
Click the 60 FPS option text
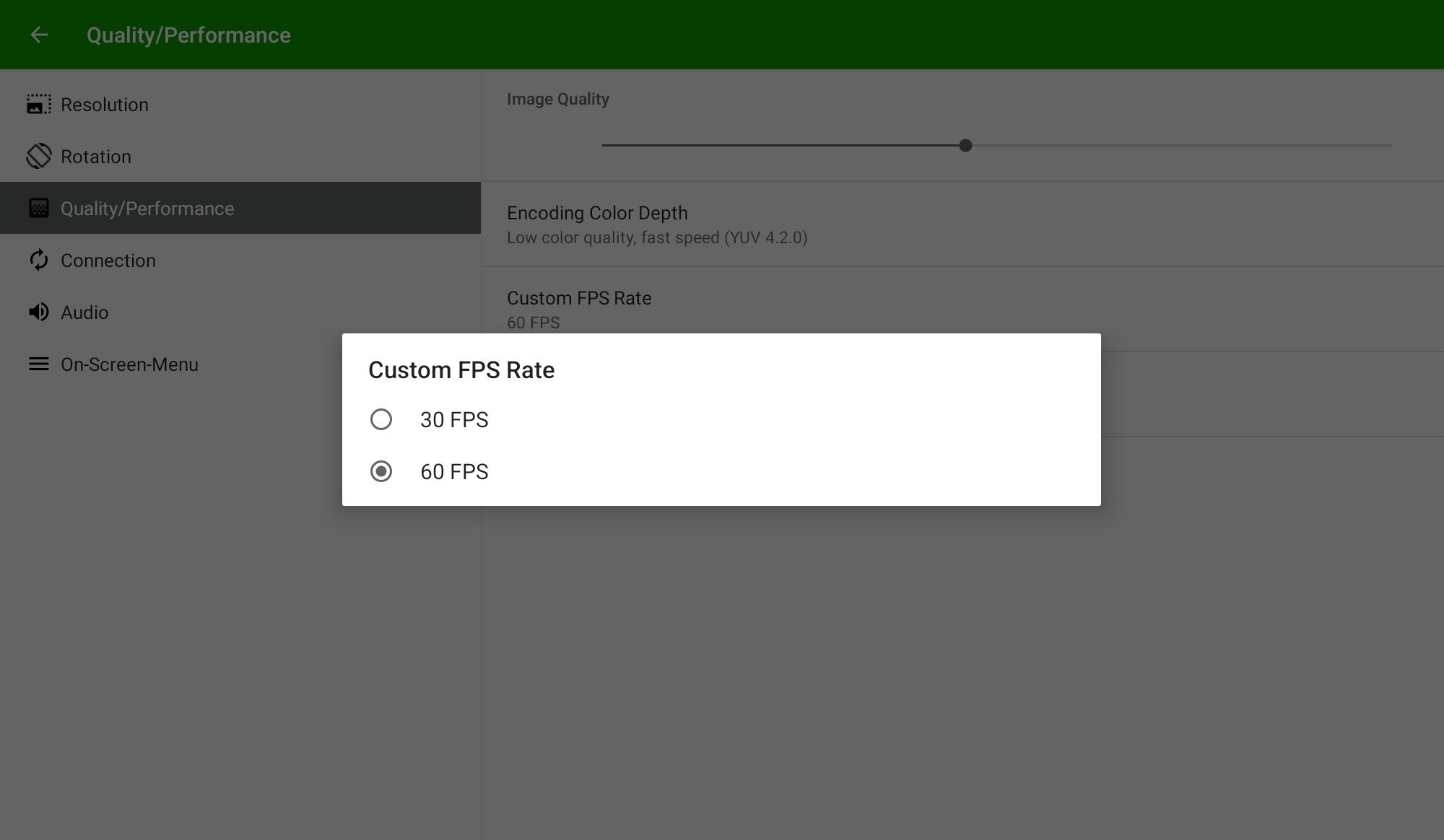click(454, 472)
